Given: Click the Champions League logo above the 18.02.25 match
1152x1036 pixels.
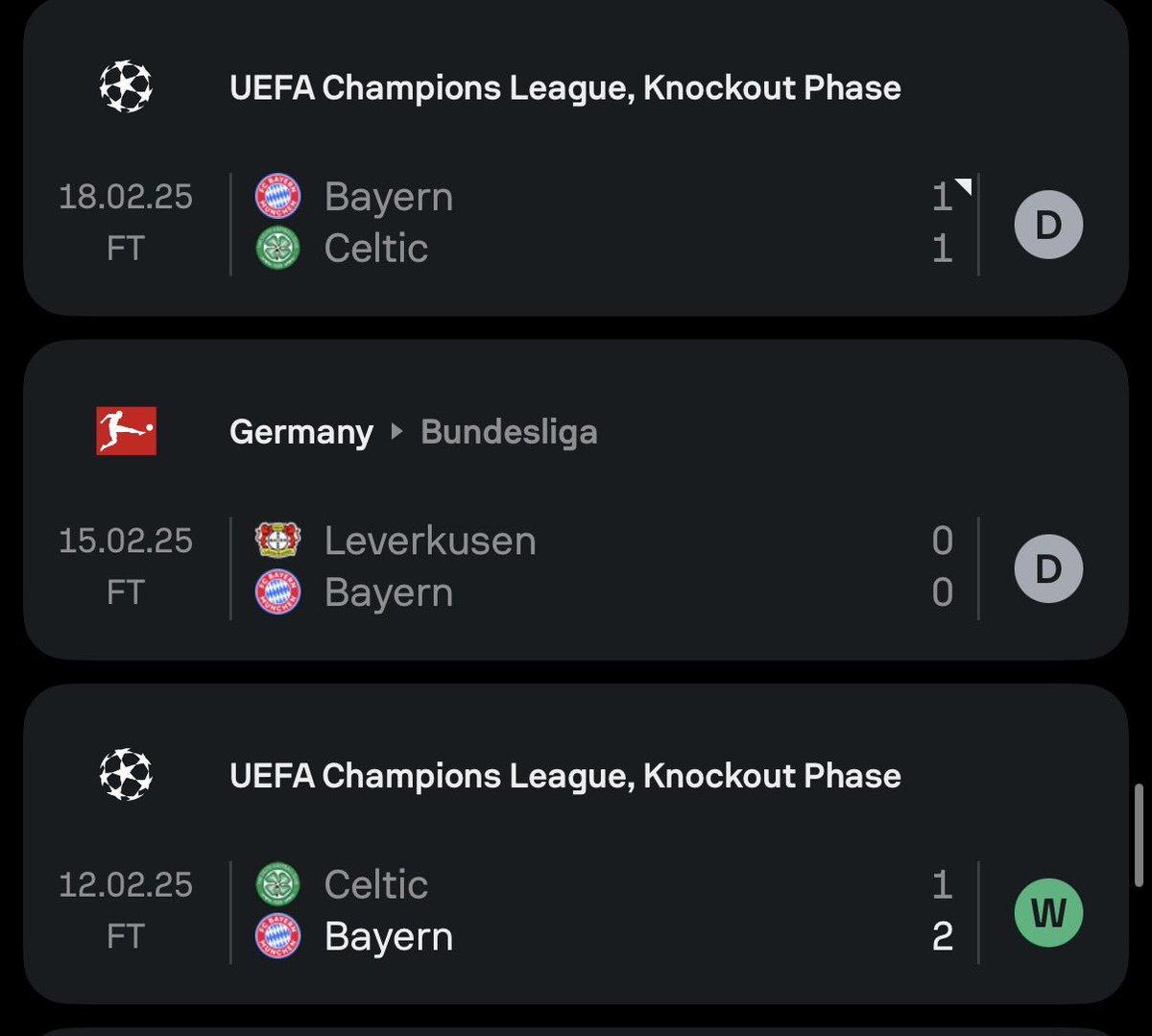Looking at the screenshot, I should [126, 87].
